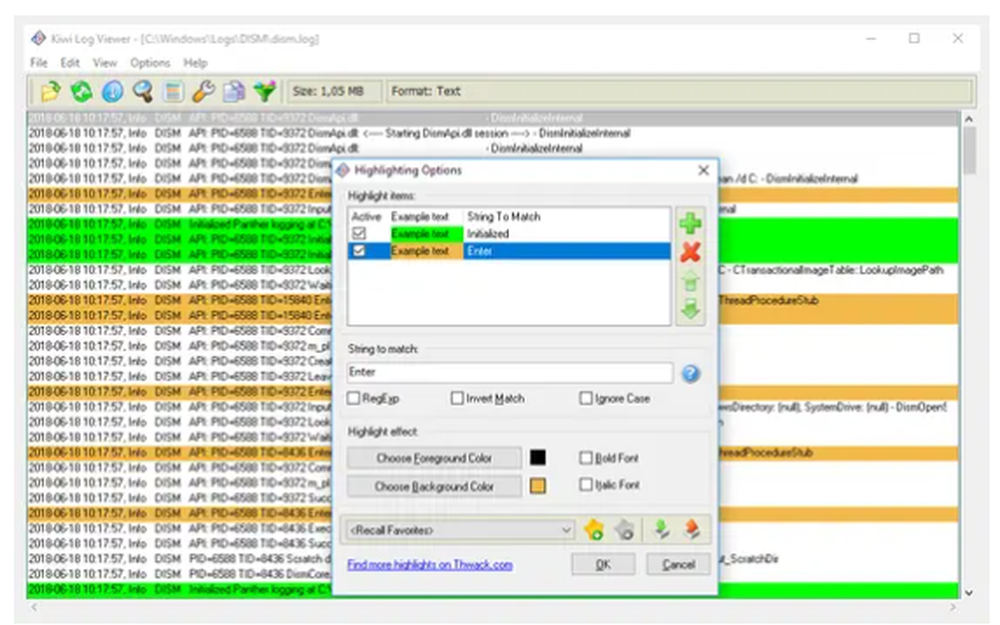Click the Kiwi Log Viewer title bar icon
This screenshot has width=1000, height=625.
coord(38,38)
